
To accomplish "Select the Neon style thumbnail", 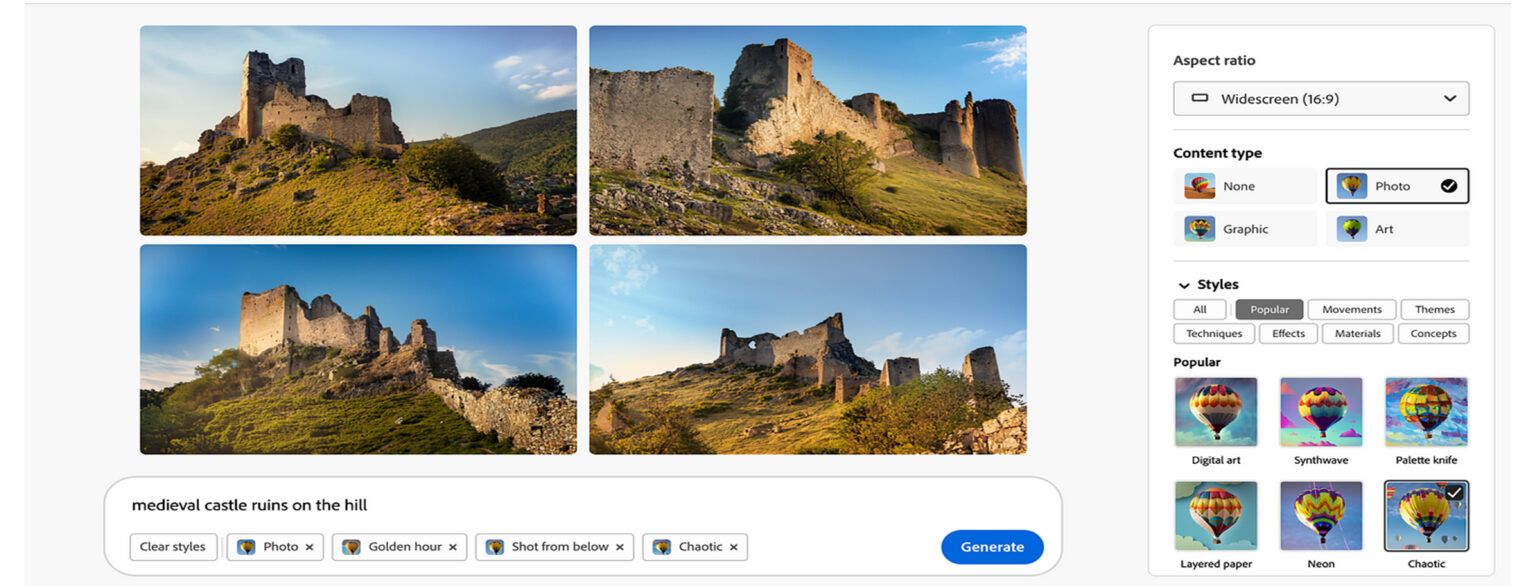I will [x=1320, y=515].
